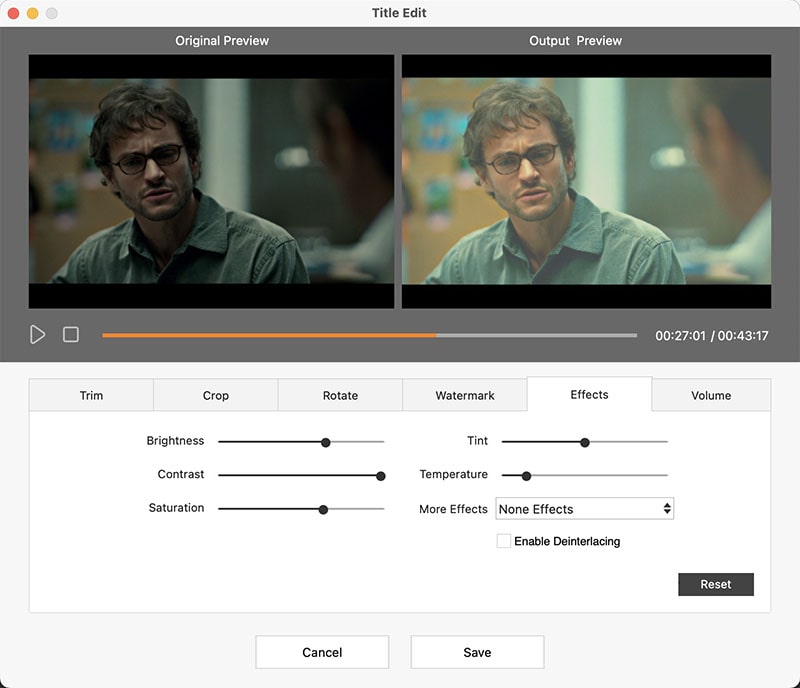This screenshot has width=800, height=688.
Task: Switch to the Trim tab
Action: coord(90,395)
